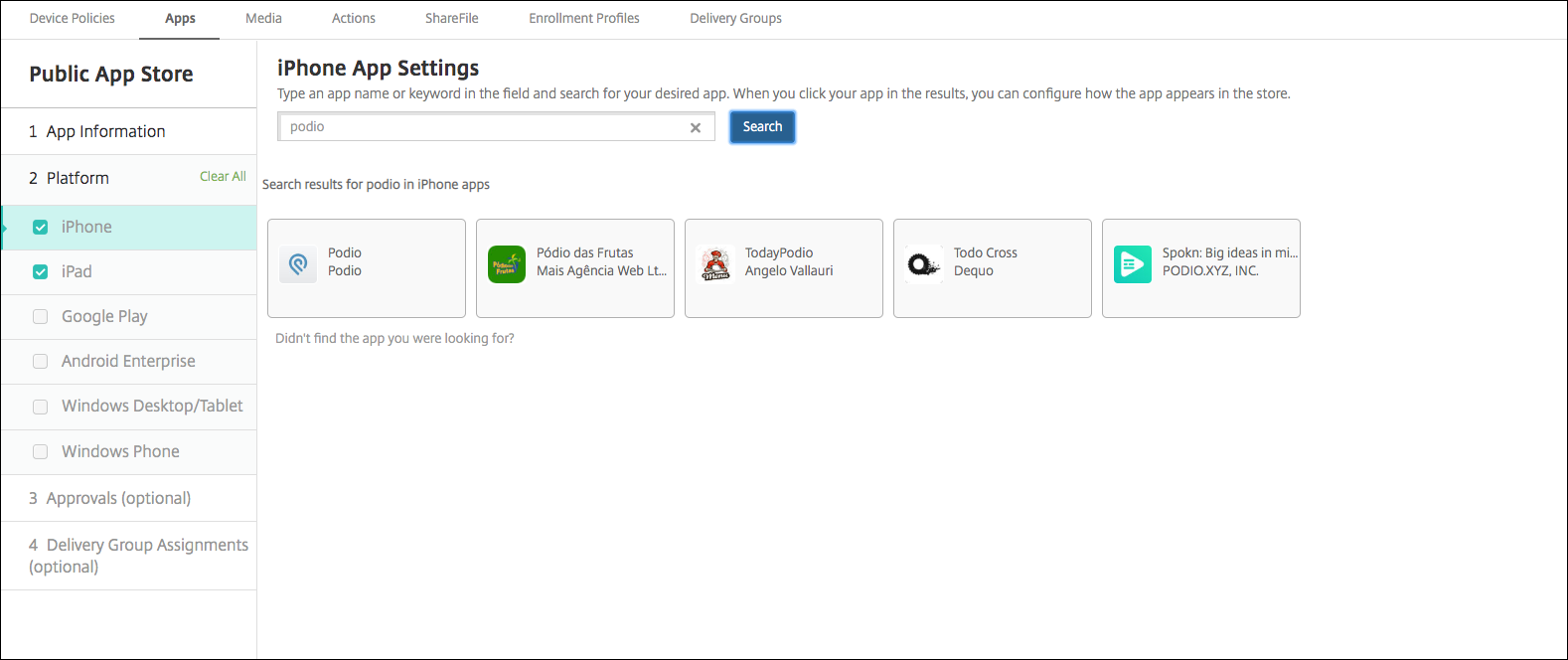Click Mais Agência Web publisher text

[601, 270]
